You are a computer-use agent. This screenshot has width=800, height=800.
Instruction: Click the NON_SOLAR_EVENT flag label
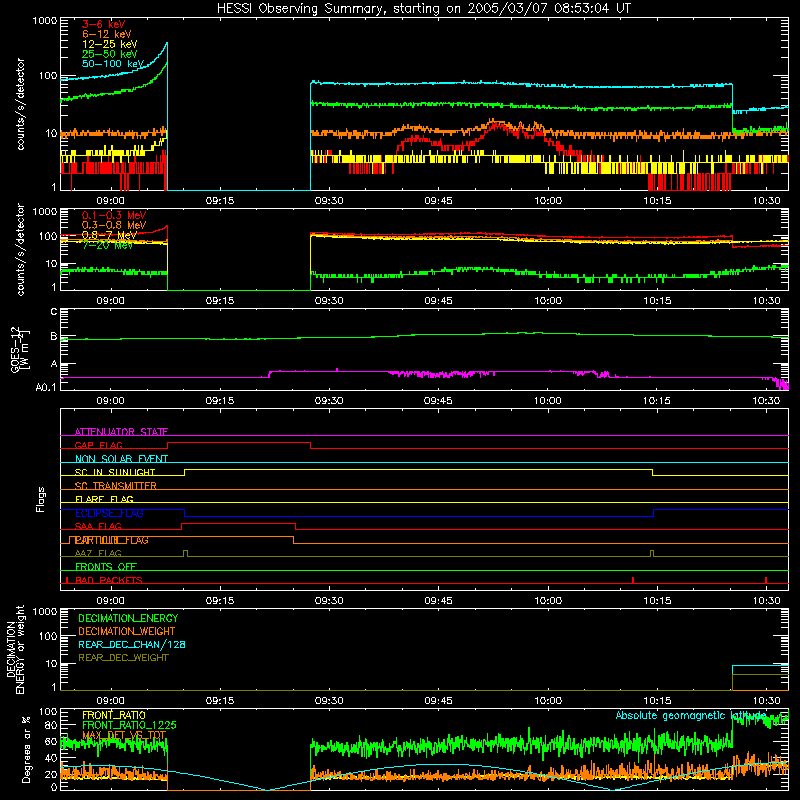click(121, 459)
